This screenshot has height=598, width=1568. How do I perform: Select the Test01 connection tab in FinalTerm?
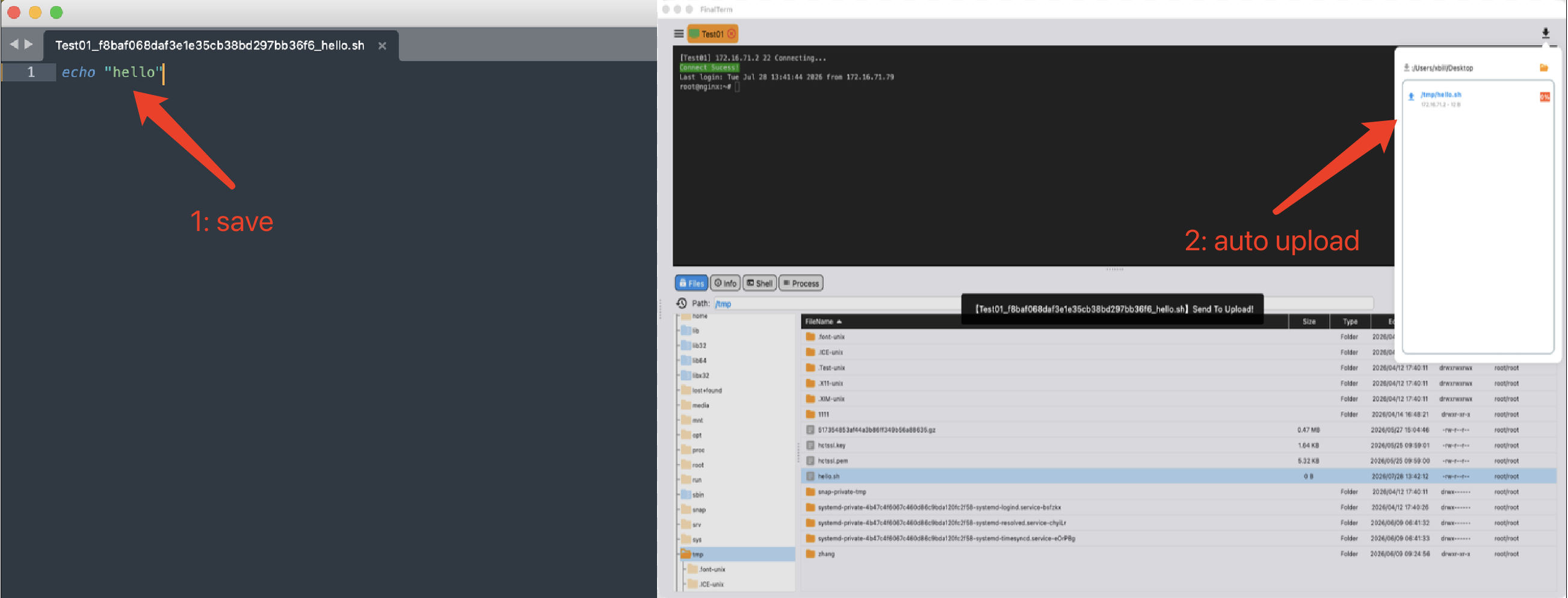[712, 34]
